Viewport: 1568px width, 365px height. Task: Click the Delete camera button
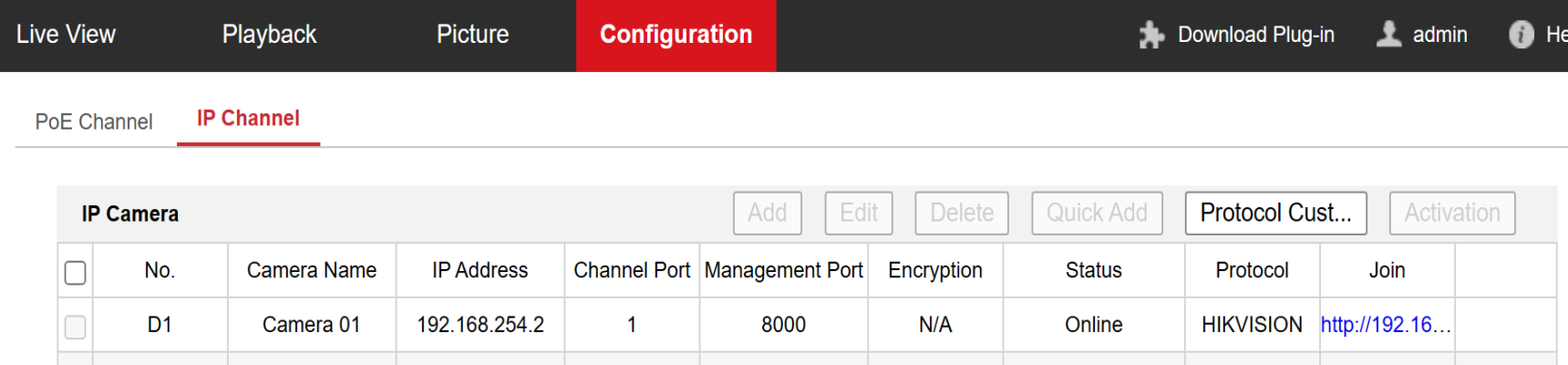click(x=961, y=213)
